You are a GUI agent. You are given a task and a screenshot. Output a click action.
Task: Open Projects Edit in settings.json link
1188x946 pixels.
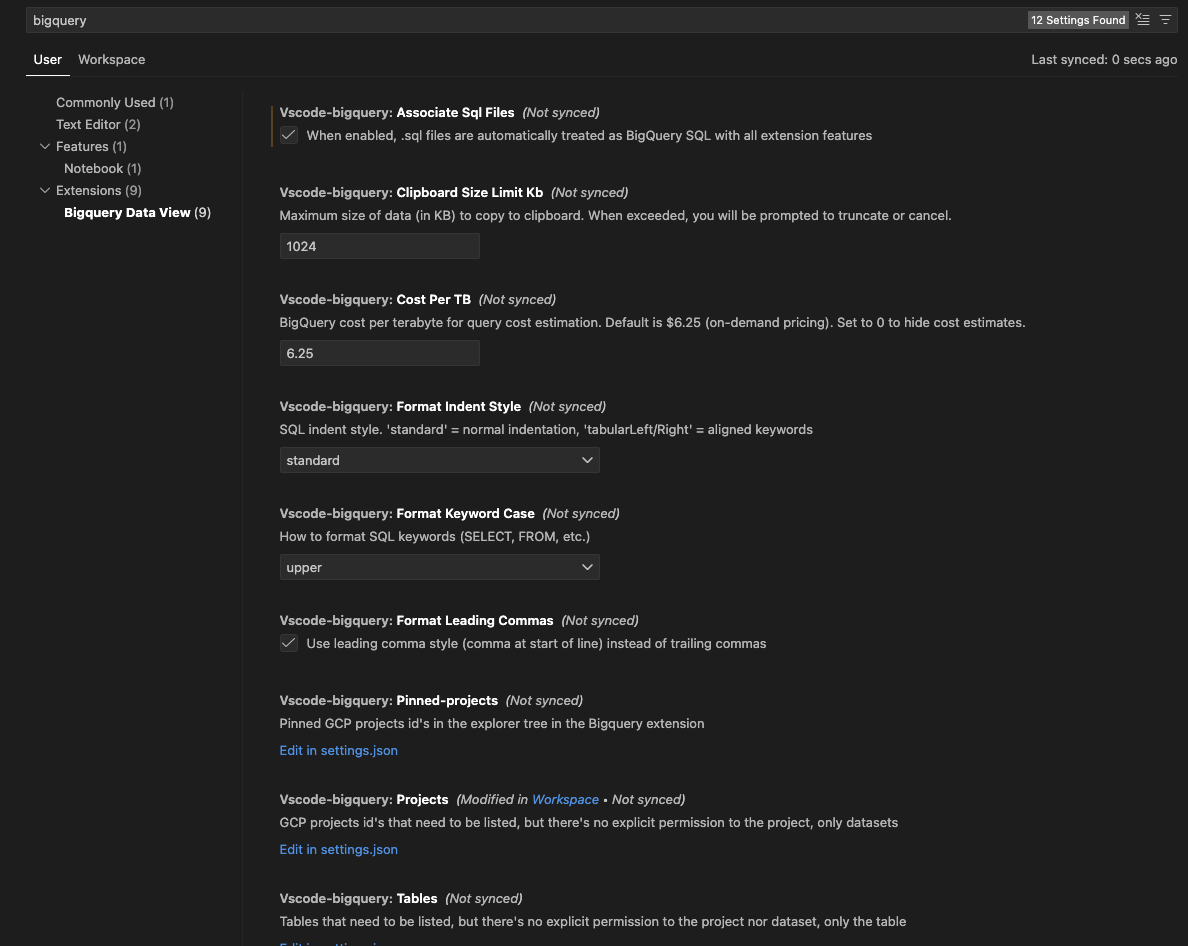click(339, 849)
